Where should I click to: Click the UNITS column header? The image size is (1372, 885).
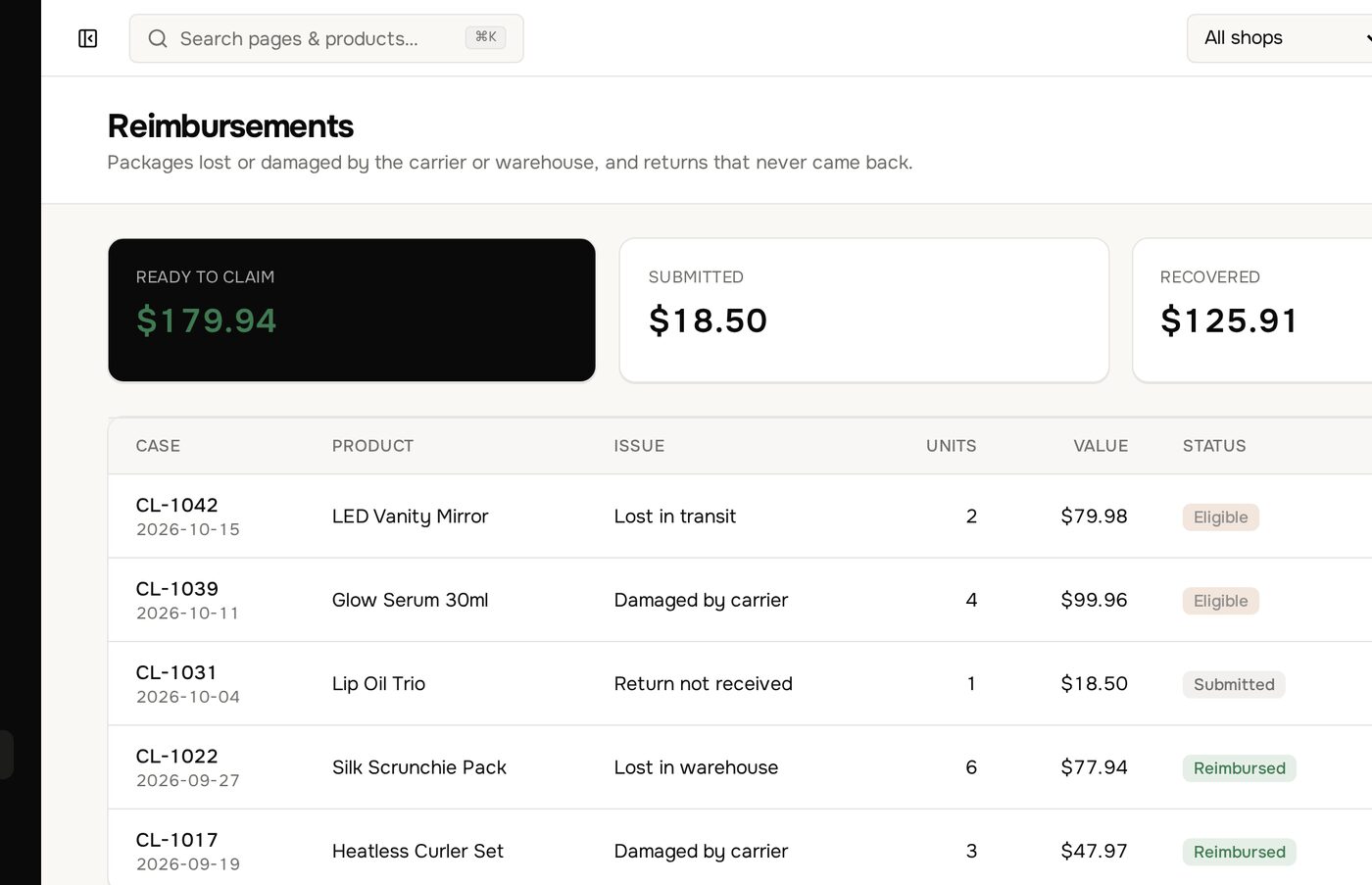pos(951,446)
